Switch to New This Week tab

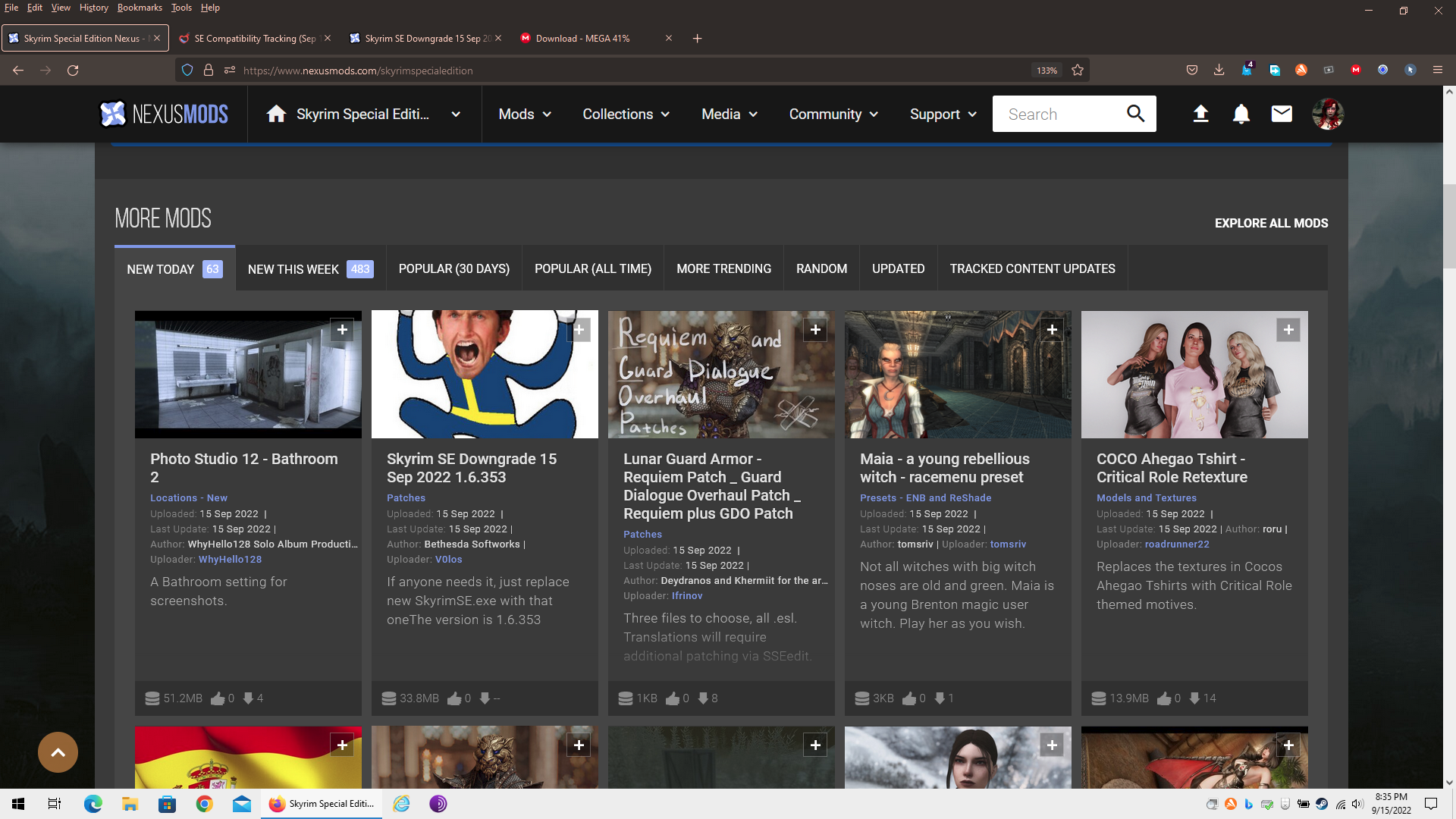311,269
